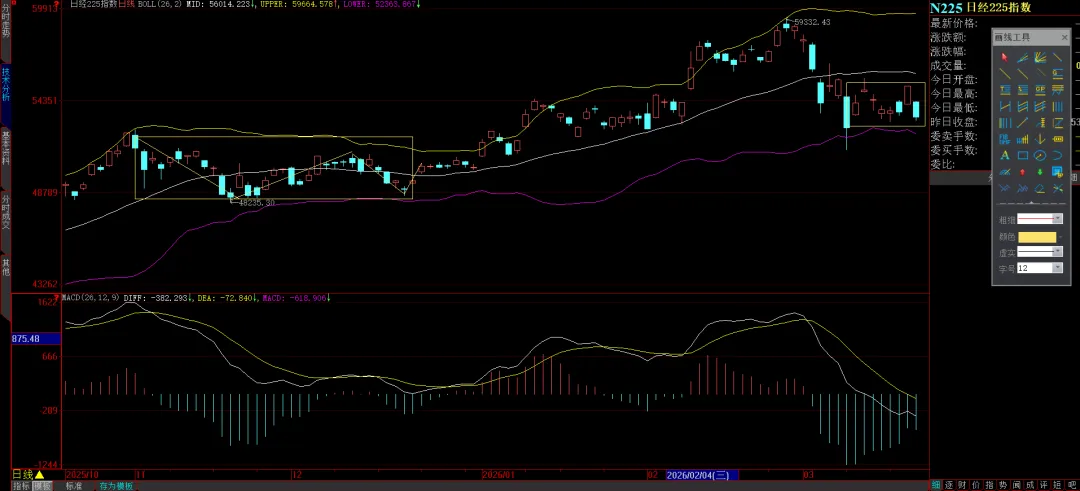This screenshot has height=491, width=1080.
Task: Click the 成交量 field label
Action: coord(949,66)
